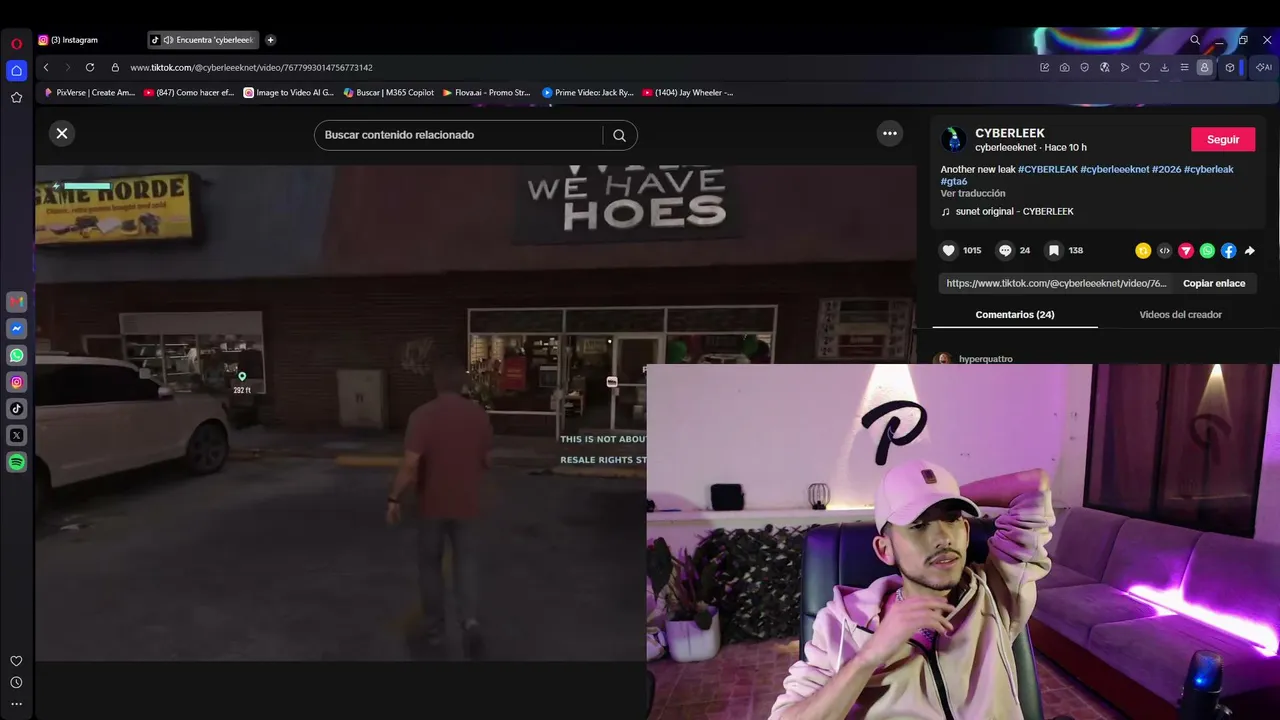Copy the link with Copiar enlace
The image size is (1280, 720).
(1214, 283)
